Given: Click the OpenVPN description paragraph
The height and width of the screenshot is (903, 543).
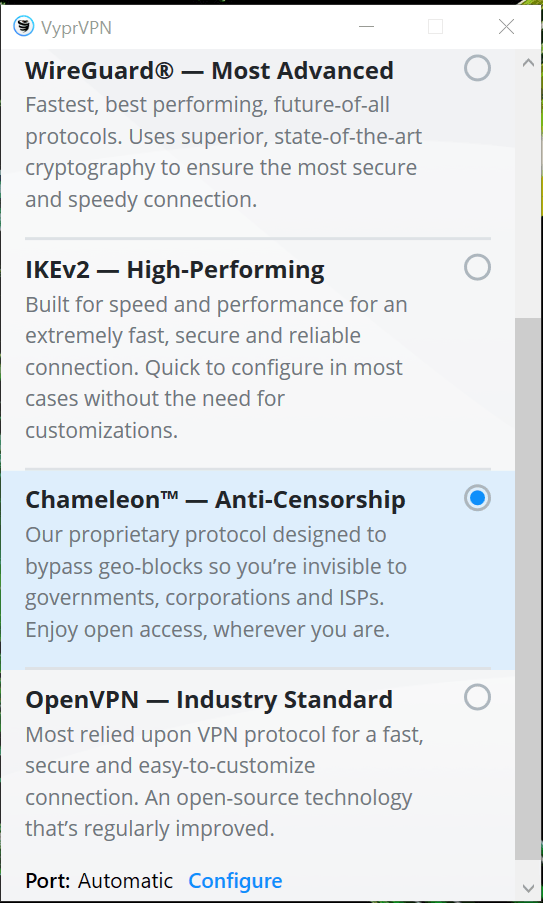Looking at the screenshot, I should pos(225,781).
